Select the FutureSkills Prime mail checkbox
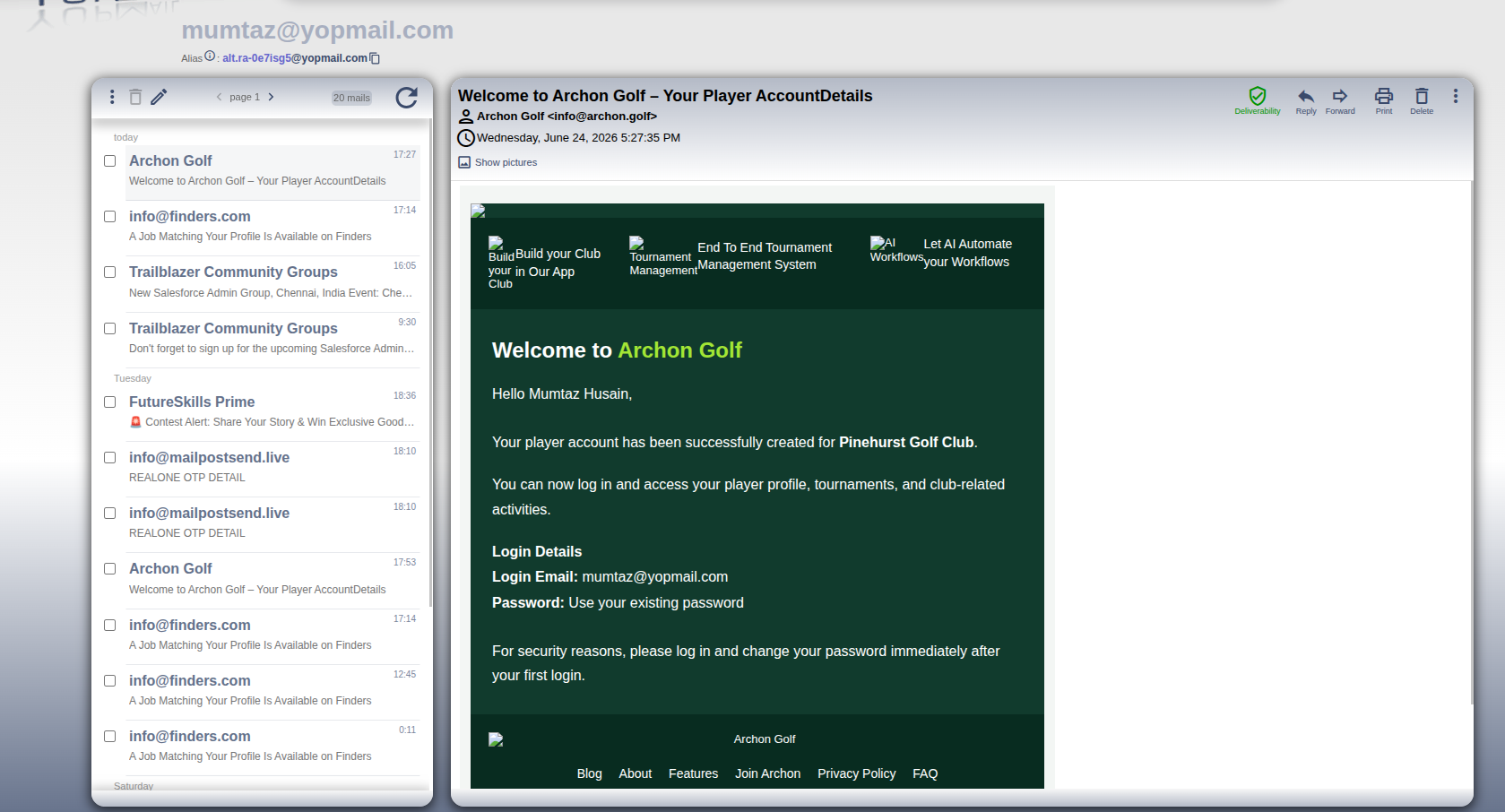This screenshot has width=1505, height=812. coord(110,402)
